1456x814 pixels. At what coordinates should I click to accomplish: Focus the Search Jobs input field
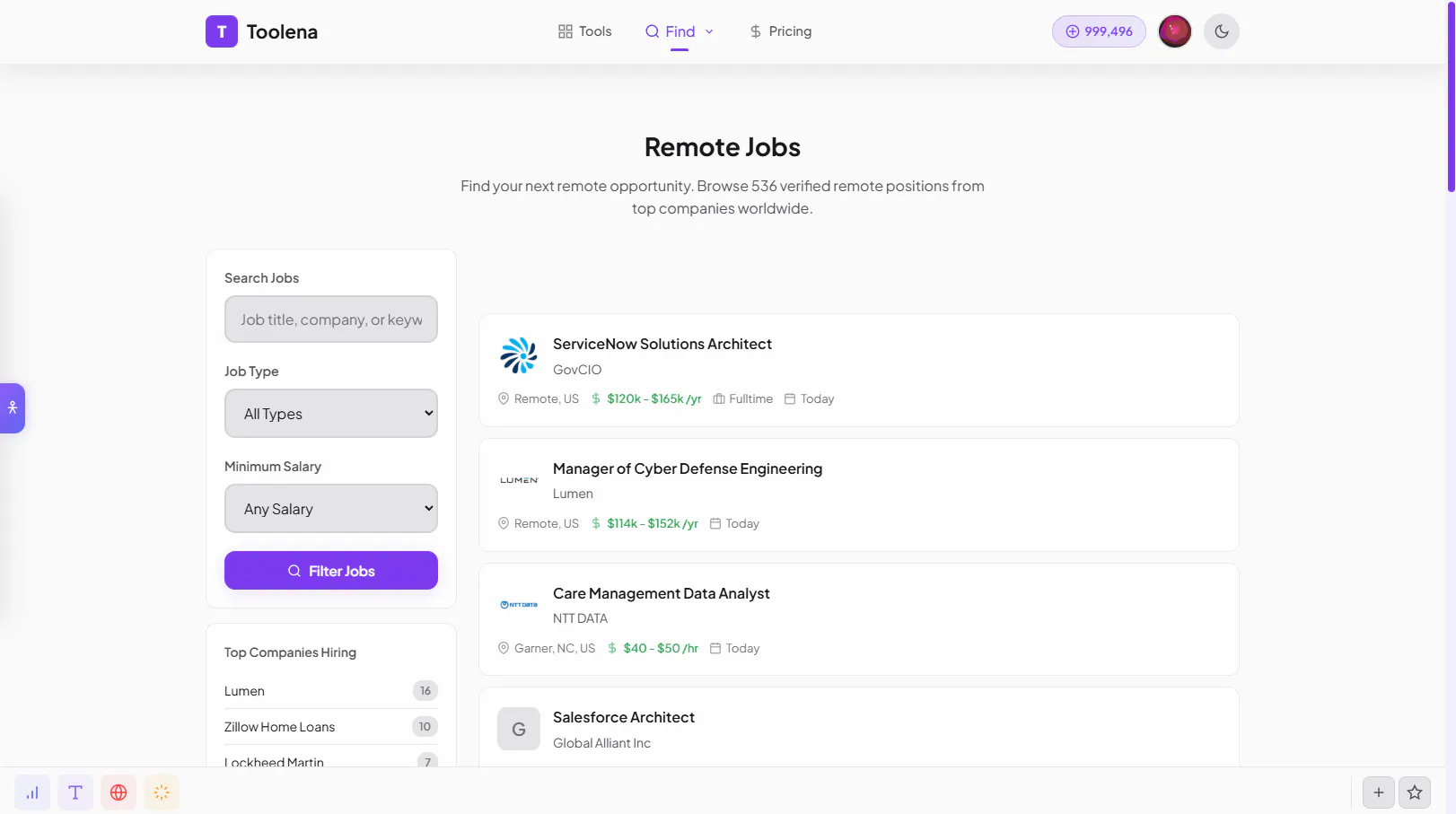pos(331,319)
